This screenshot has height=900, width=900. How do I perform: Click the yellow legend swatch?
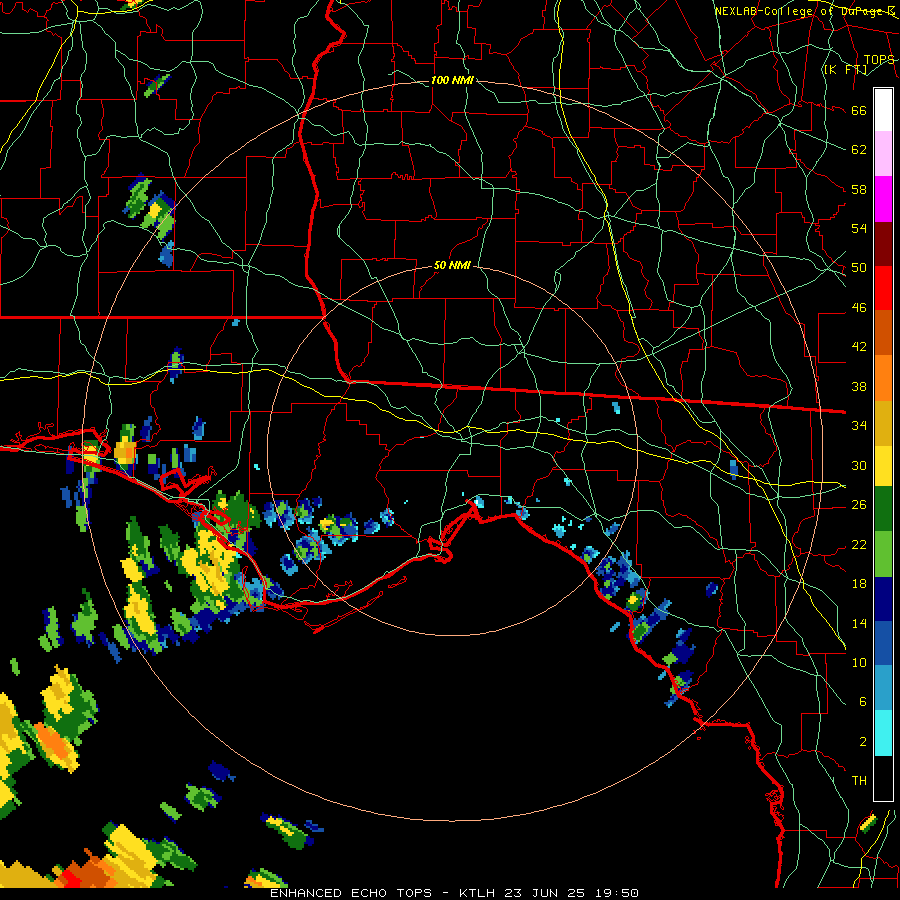883,465
